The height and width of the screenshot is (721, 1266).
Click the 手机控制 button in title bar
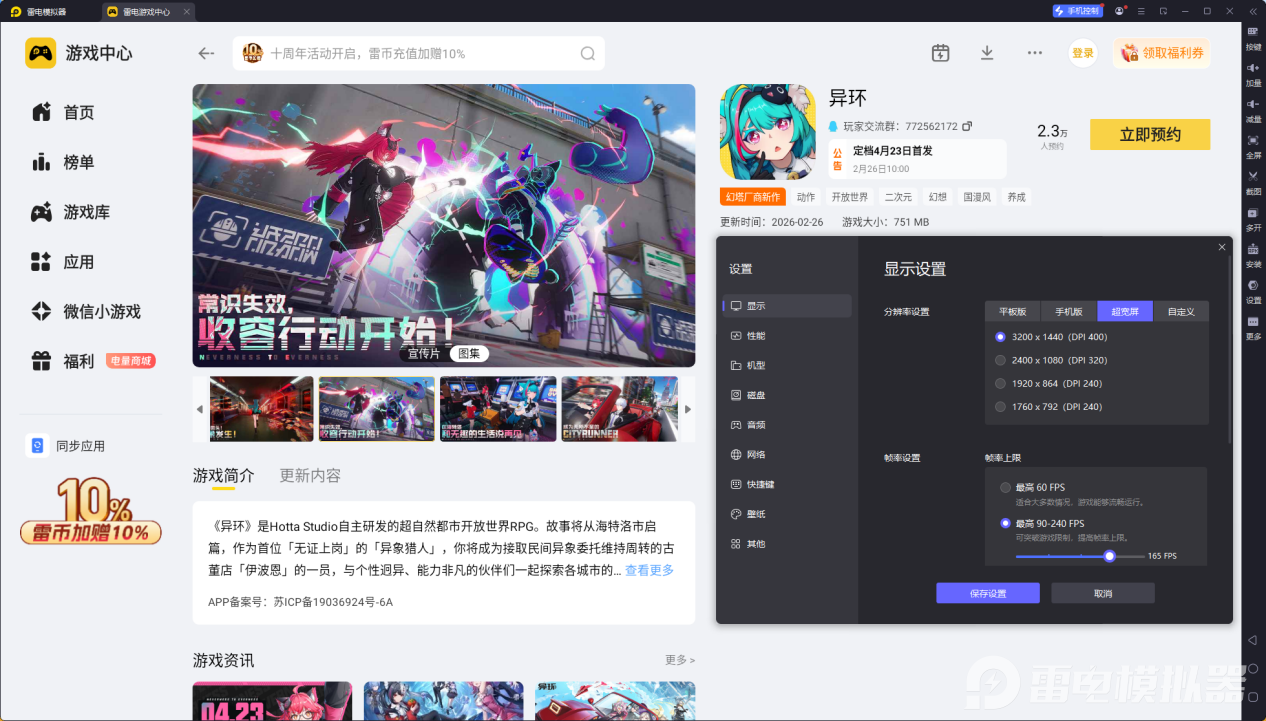pyautogui.click(x=1077, y=11)
